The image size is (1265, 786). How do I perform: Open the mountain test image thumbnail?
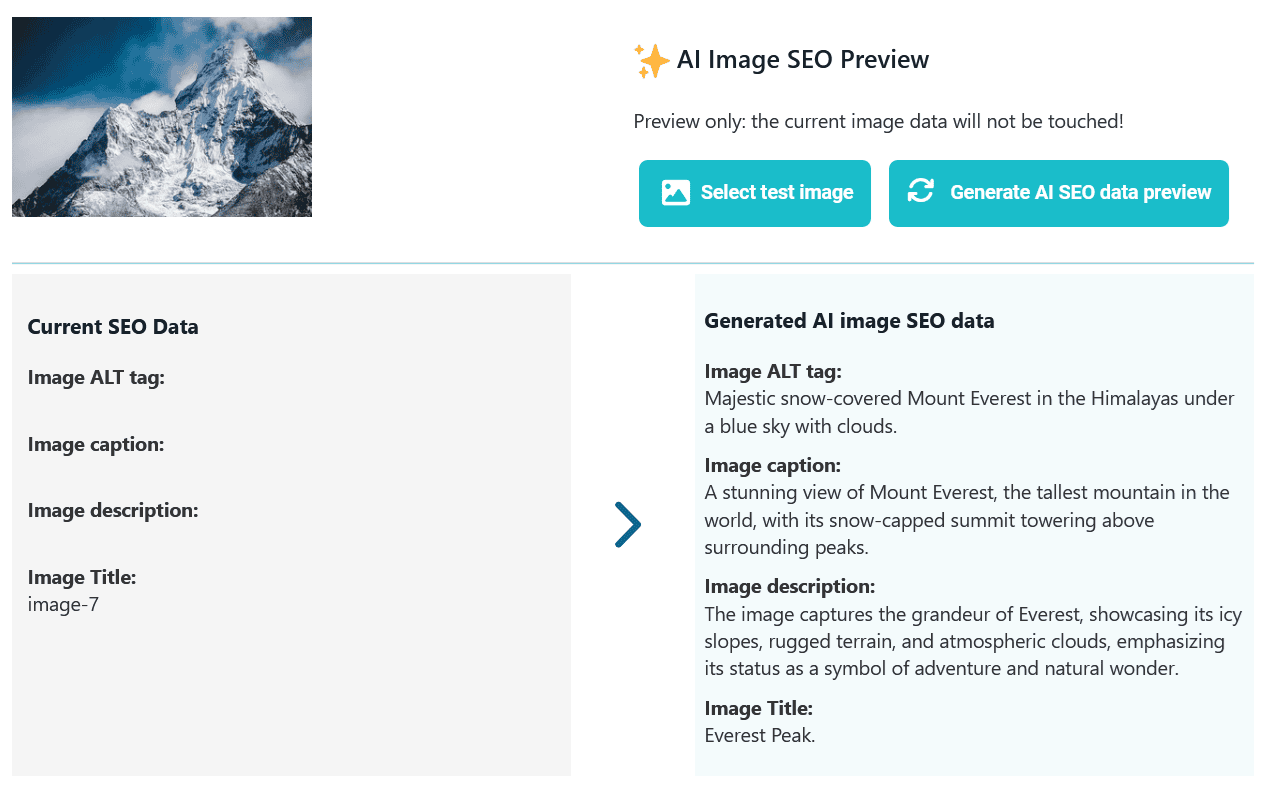[x=162, y=117]
